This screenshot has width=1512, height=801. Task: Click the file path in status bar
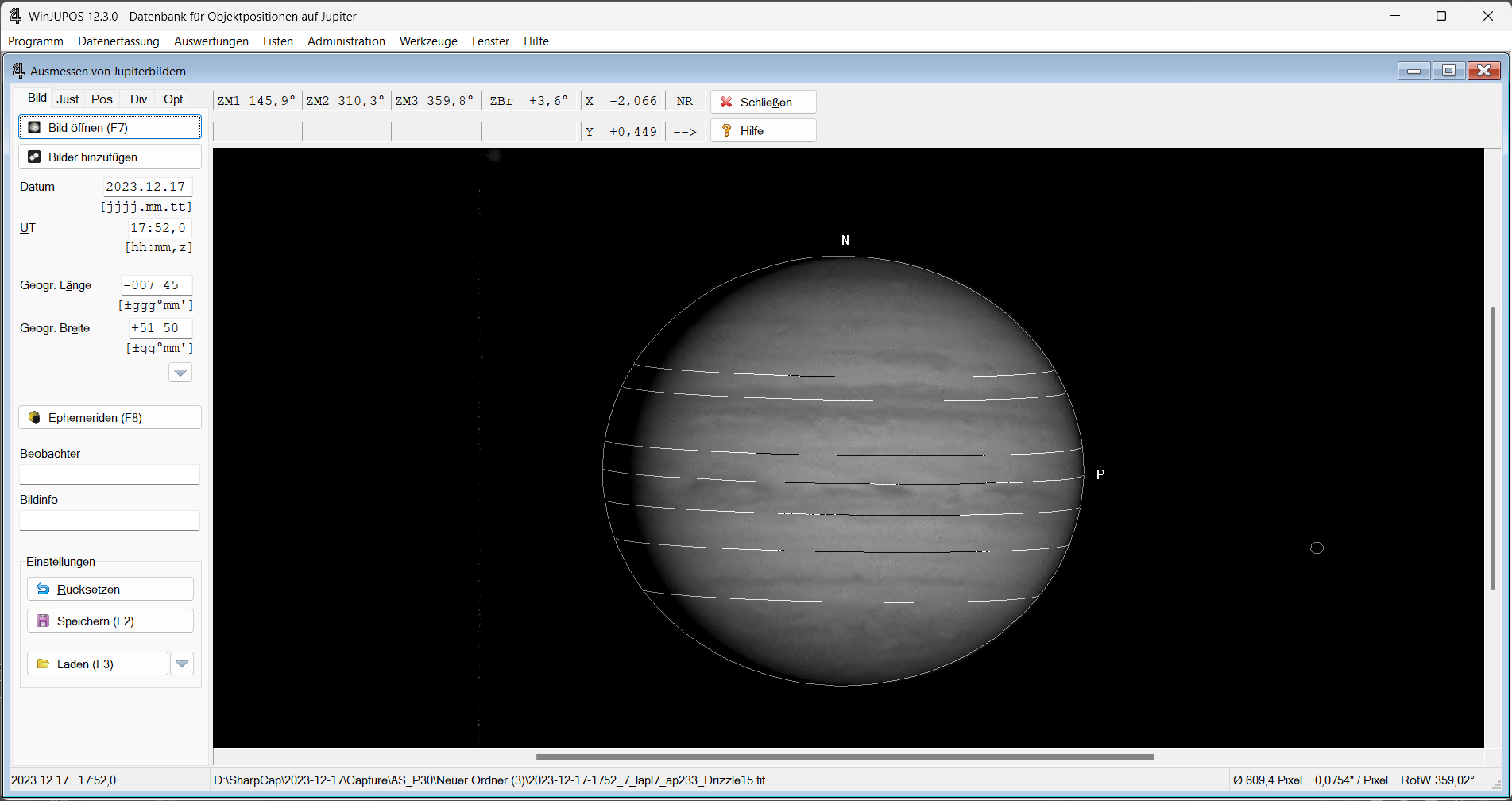click(489, 780)
